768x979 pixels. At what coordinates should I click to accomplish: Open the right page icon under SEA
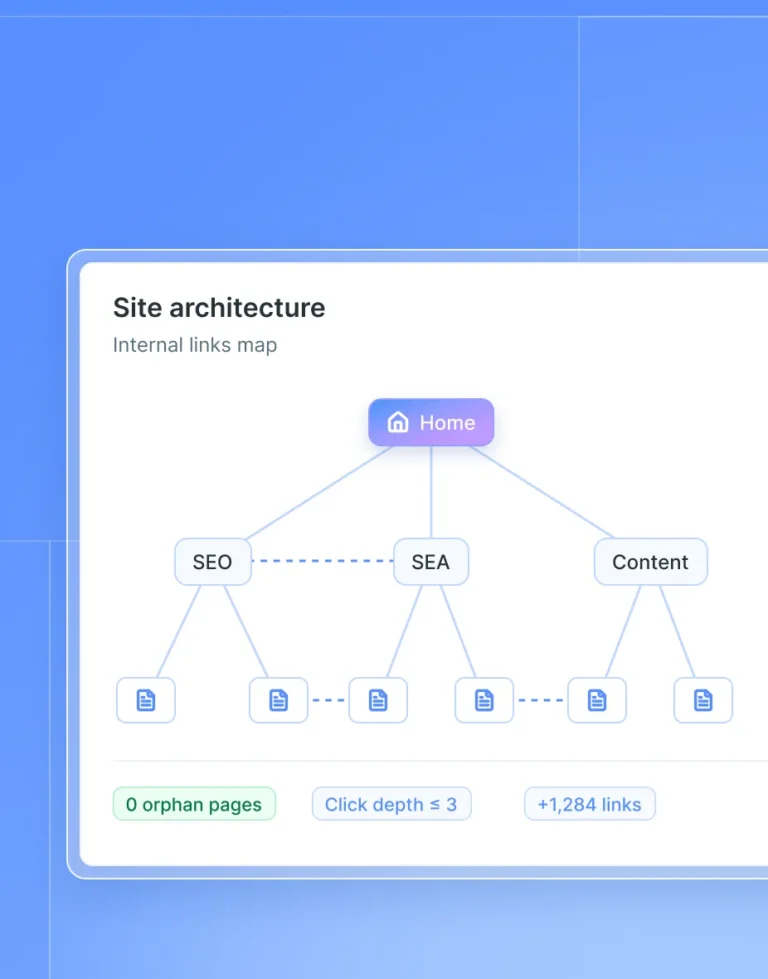[x=484, y=701]
